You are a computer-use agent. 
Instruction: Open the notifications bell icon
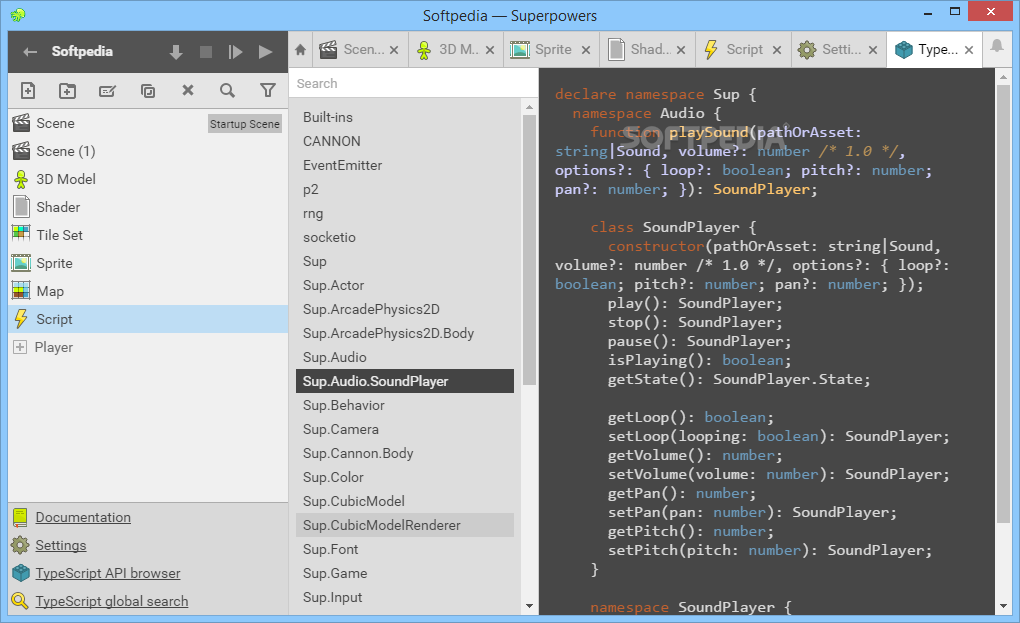coord(997,46)
